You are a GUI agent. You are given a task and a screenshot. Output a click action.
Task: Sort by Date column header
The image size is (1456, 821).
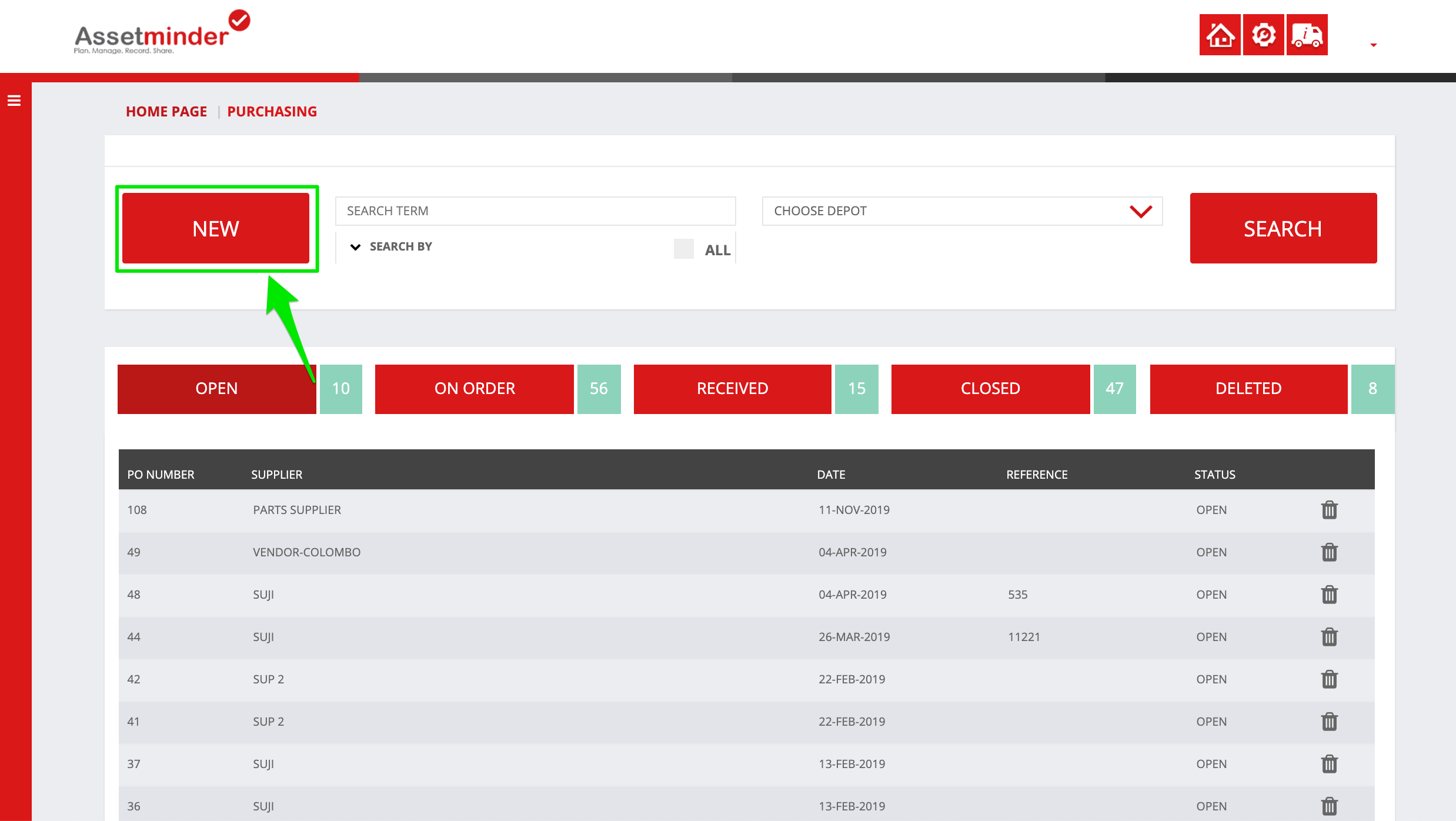pos(831,475)
